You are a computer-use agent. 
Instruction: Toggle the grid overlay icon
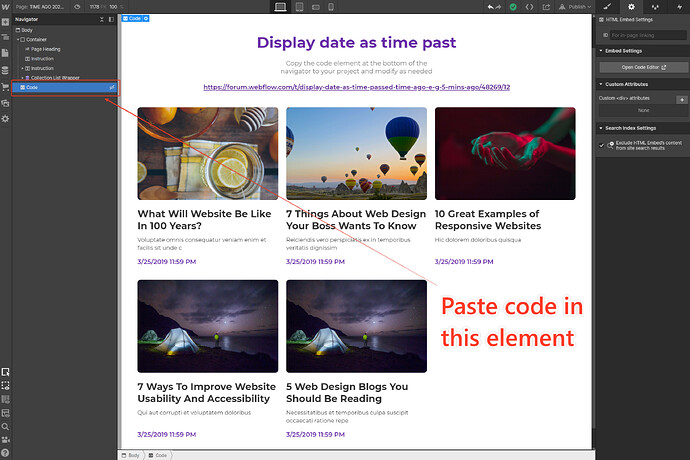click(5, 399)
